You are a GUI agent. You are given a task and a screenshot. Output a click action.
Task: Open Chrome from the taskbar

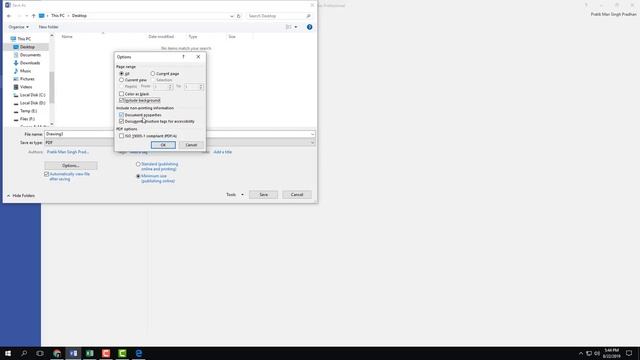57,353
